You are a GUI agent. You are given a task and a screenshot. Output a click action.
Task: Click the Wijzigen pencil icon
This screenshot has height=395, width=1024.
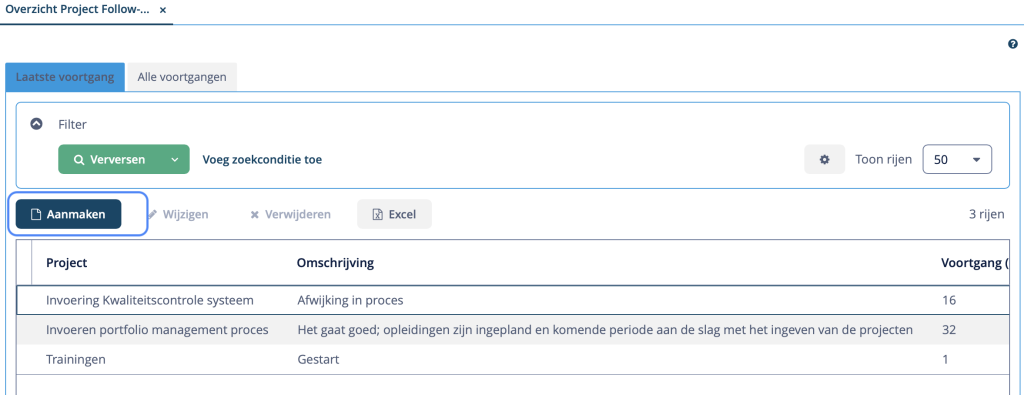click(153, 214)
